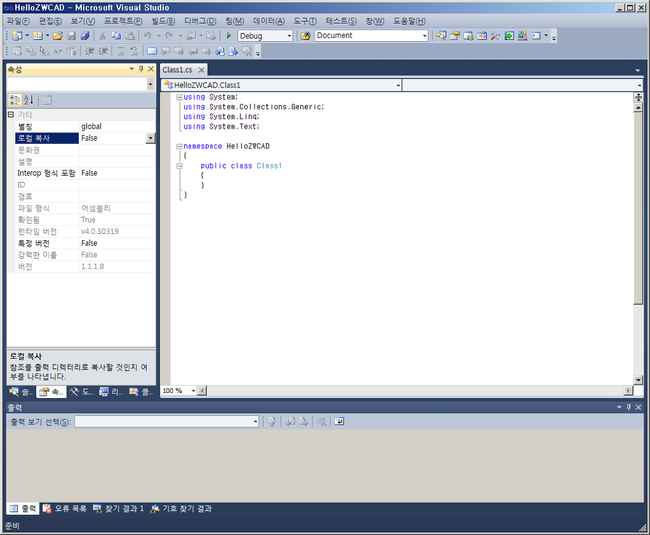The height and width of the screenshot is (535, 650).
Task: Click the Save floppy disk icon
Action: point(72,36)
